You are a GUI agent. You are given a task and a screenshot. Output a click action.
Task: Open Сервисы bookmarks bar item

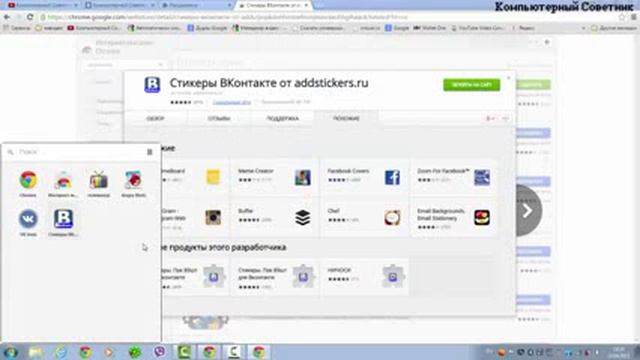pyautogui.click(x=17, y=28)
